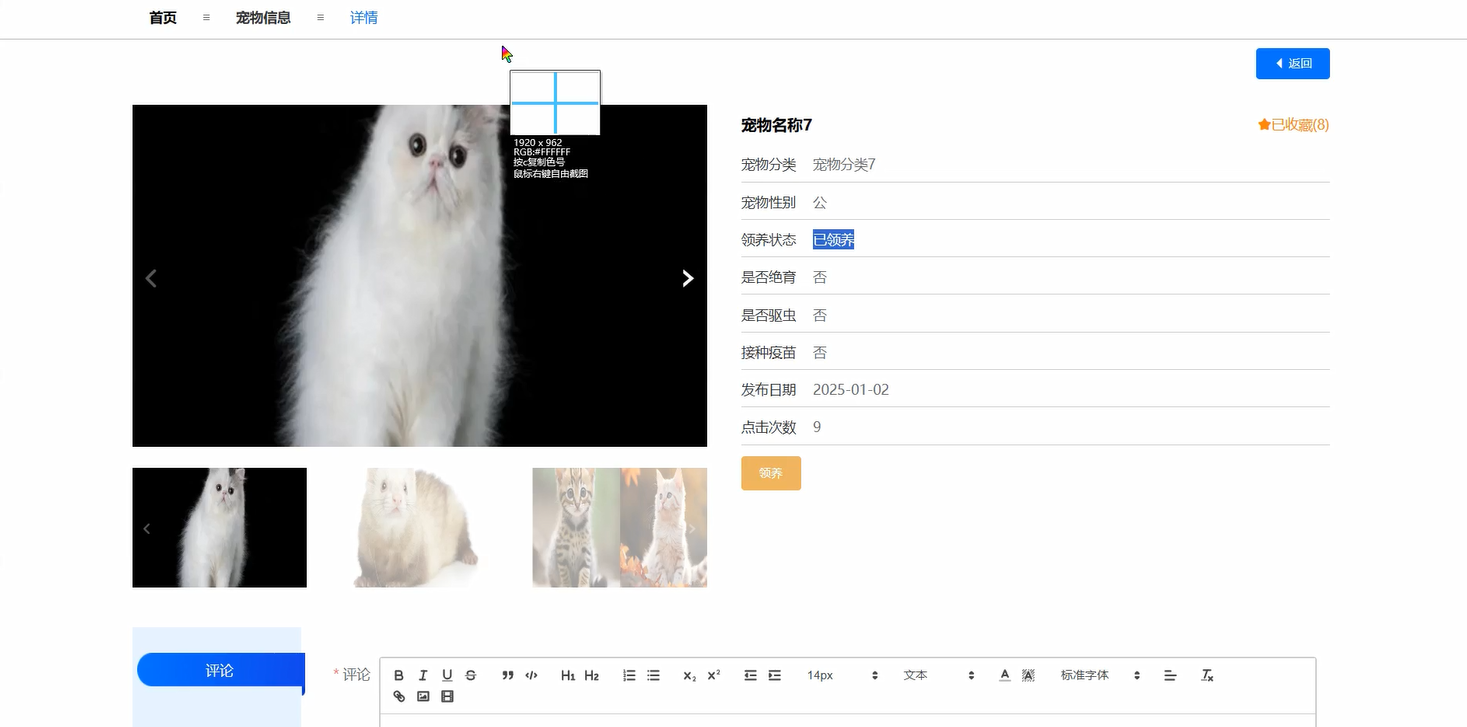The image size is (1467, 727).
Task: Click the clear formatting icon
Action: point(1207,675)
